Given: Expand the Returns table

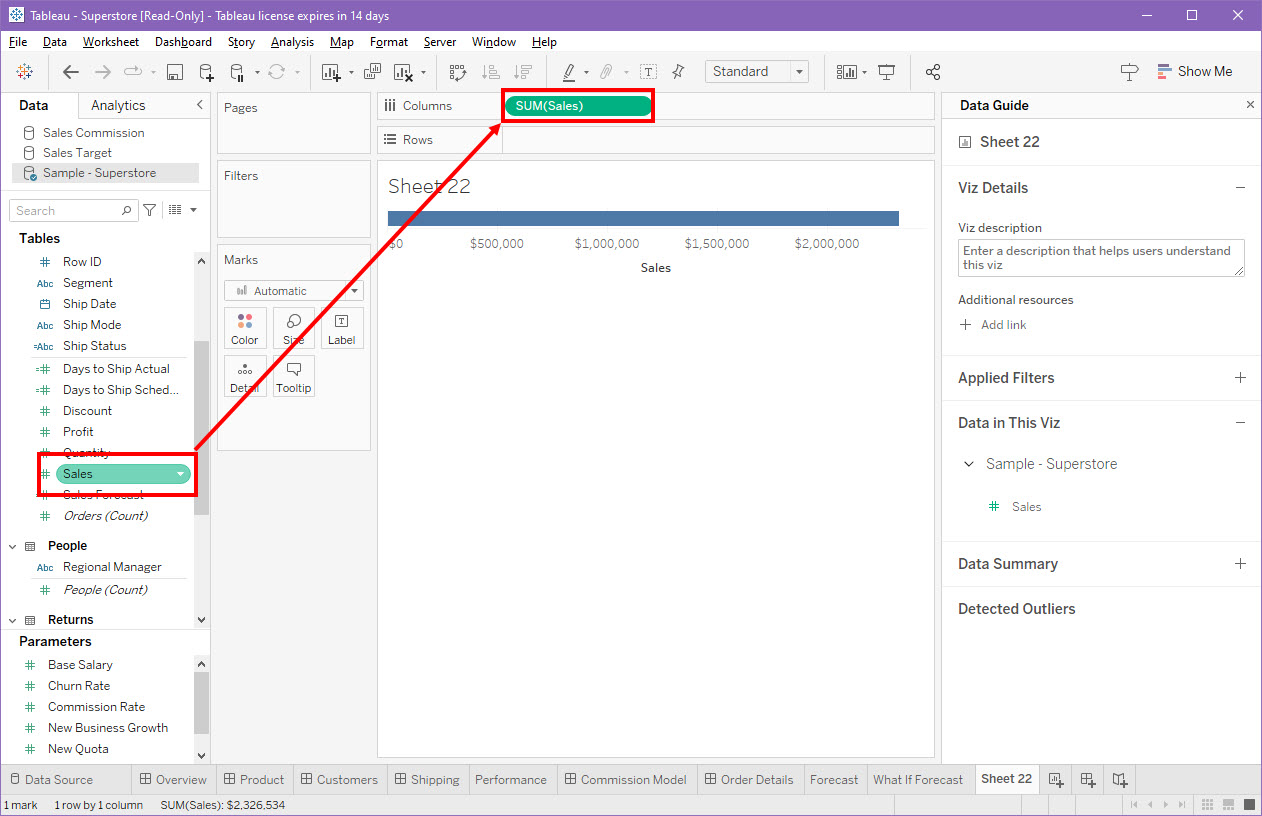Looking at the screenshot, I should [x=13, y=620].
